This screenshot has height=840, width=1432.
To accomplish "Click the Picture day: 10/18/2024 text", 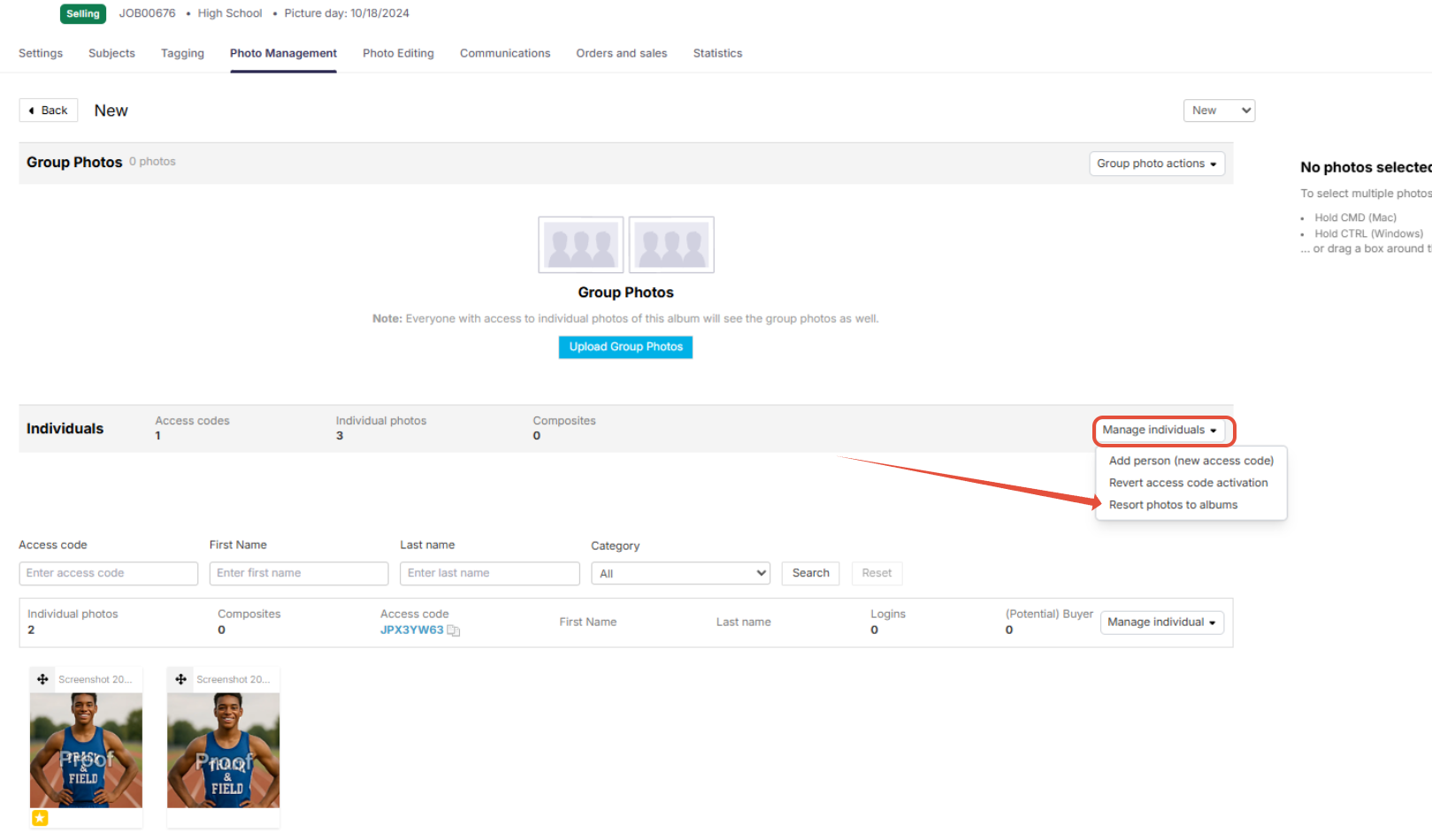I will coord(347,13).
